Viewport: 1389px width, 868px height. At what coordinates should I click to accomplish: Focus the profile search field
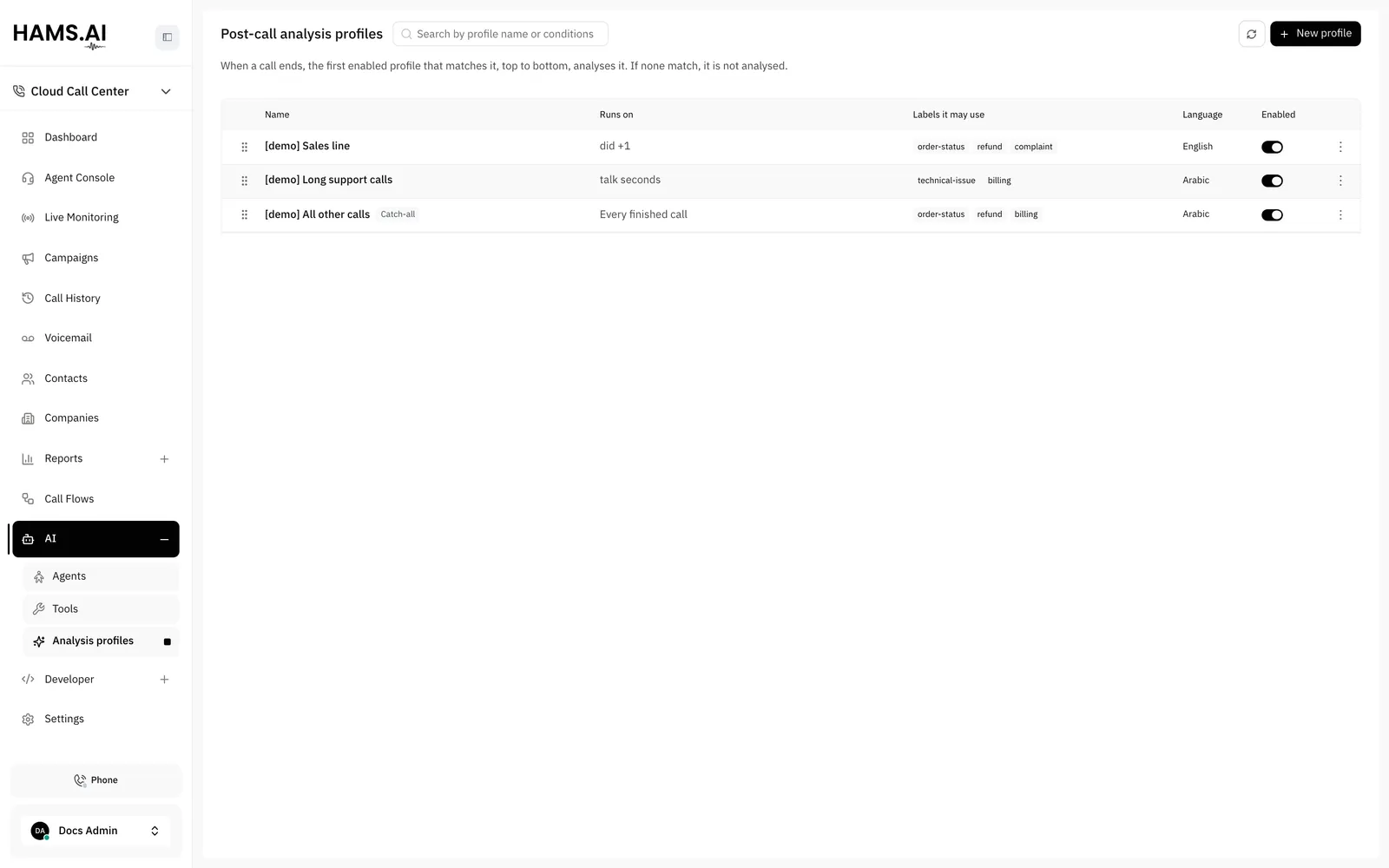pyautogui.click(x=500, y=34)
